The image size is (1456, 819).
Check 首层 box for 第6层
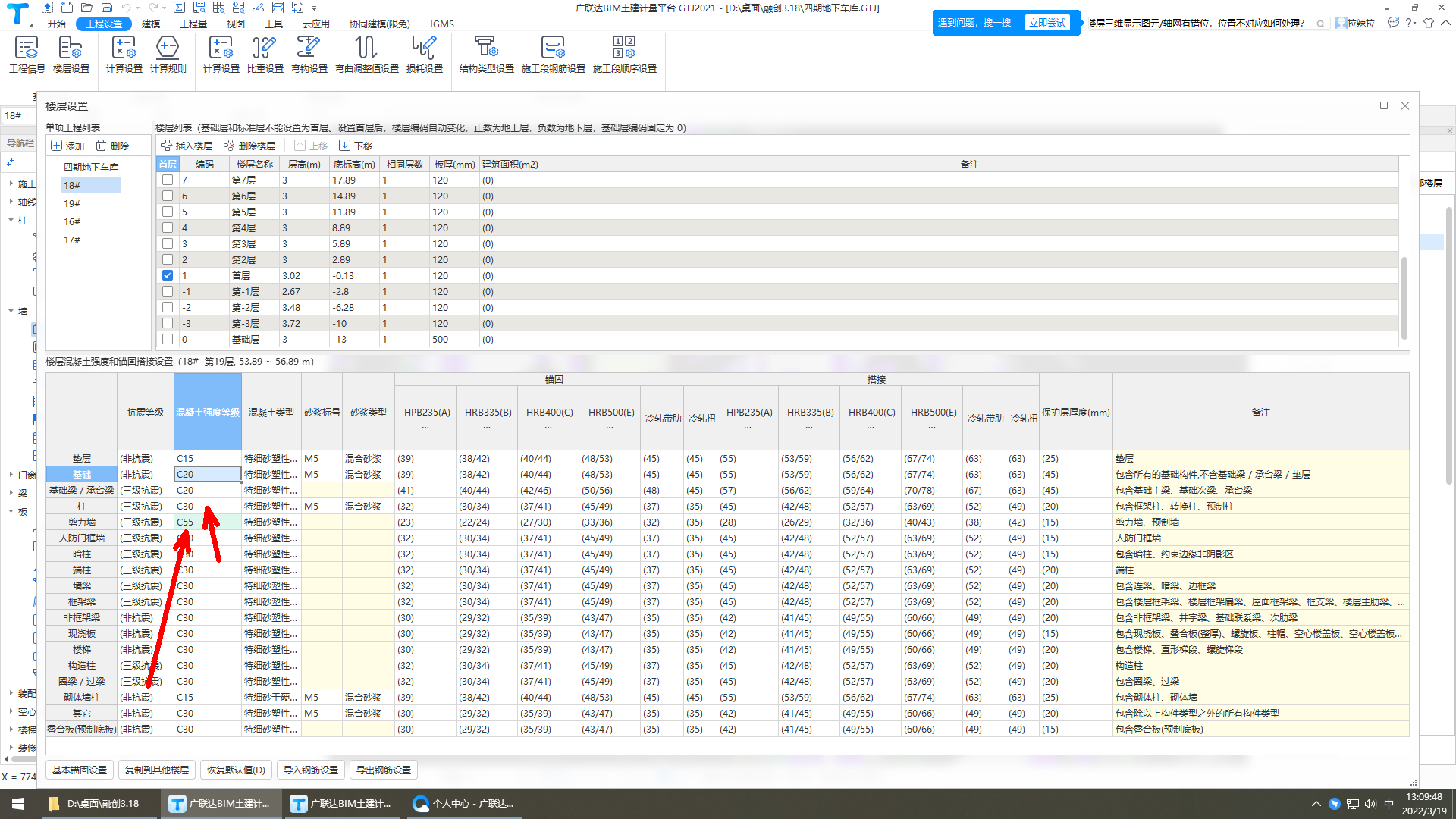[x=168, y=196]
